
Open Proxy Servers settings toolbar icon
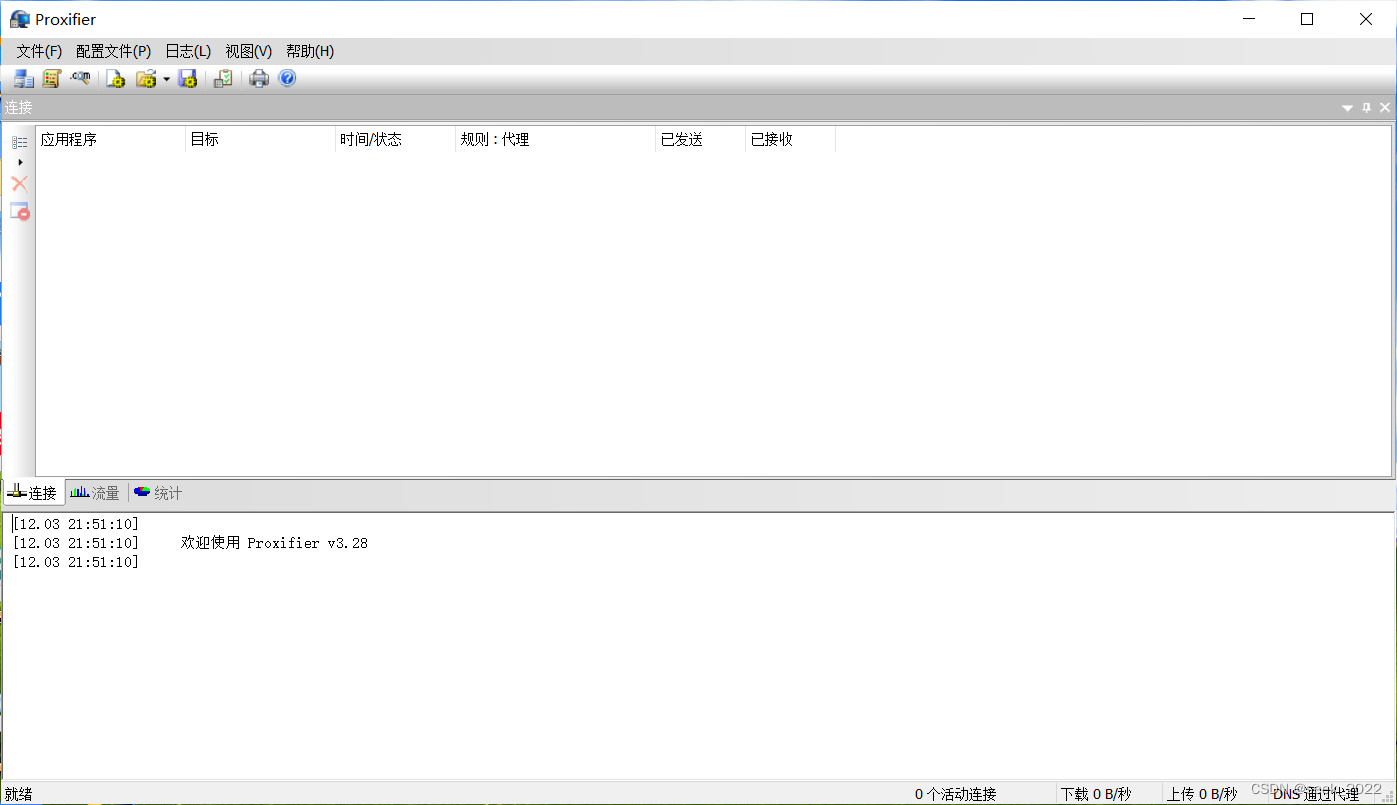pyautogui.click(x=23, y=79)
